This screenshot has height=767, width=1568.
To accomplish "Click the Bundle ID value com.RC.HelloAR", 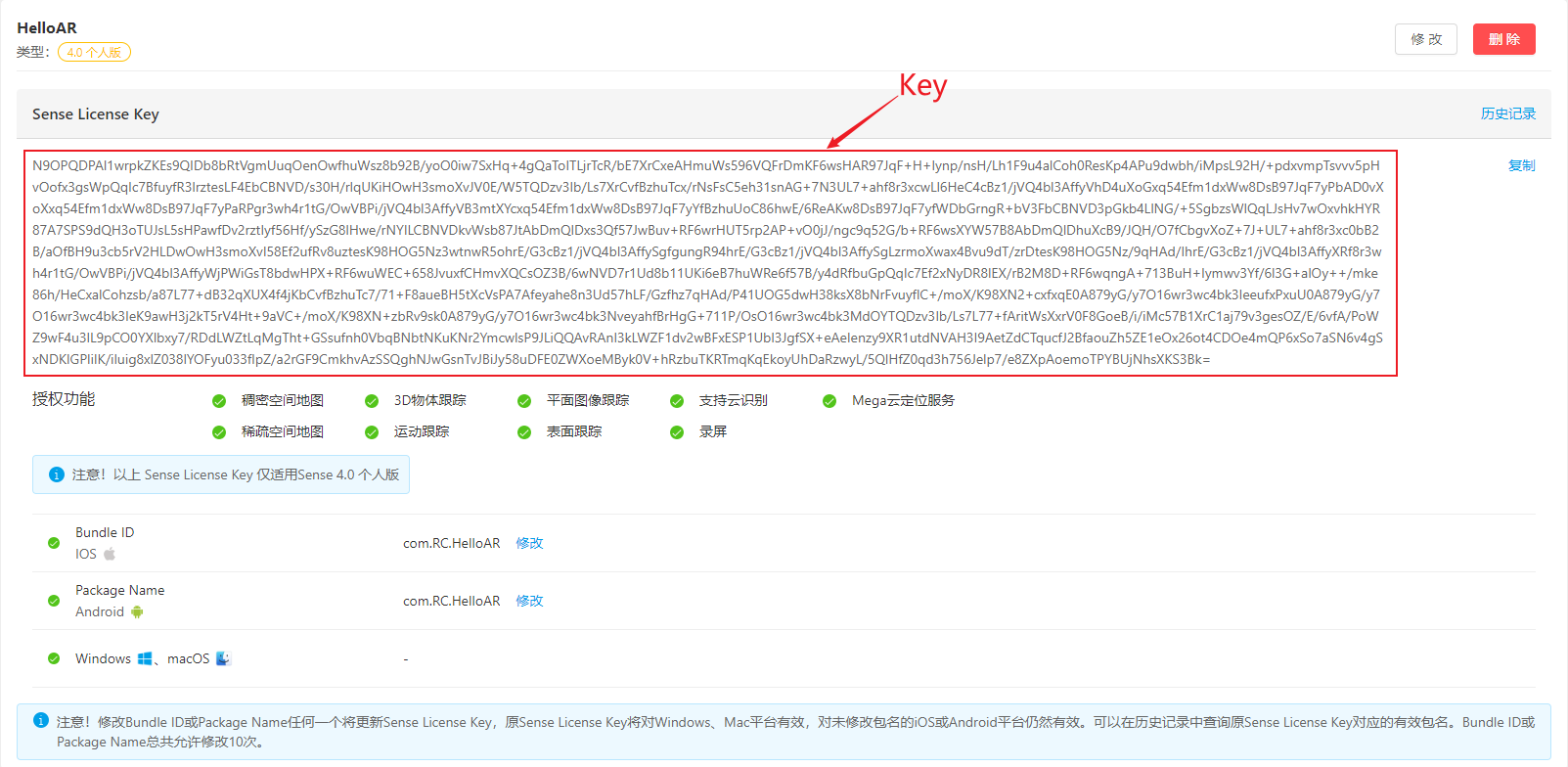I will (x=452, y=543).
